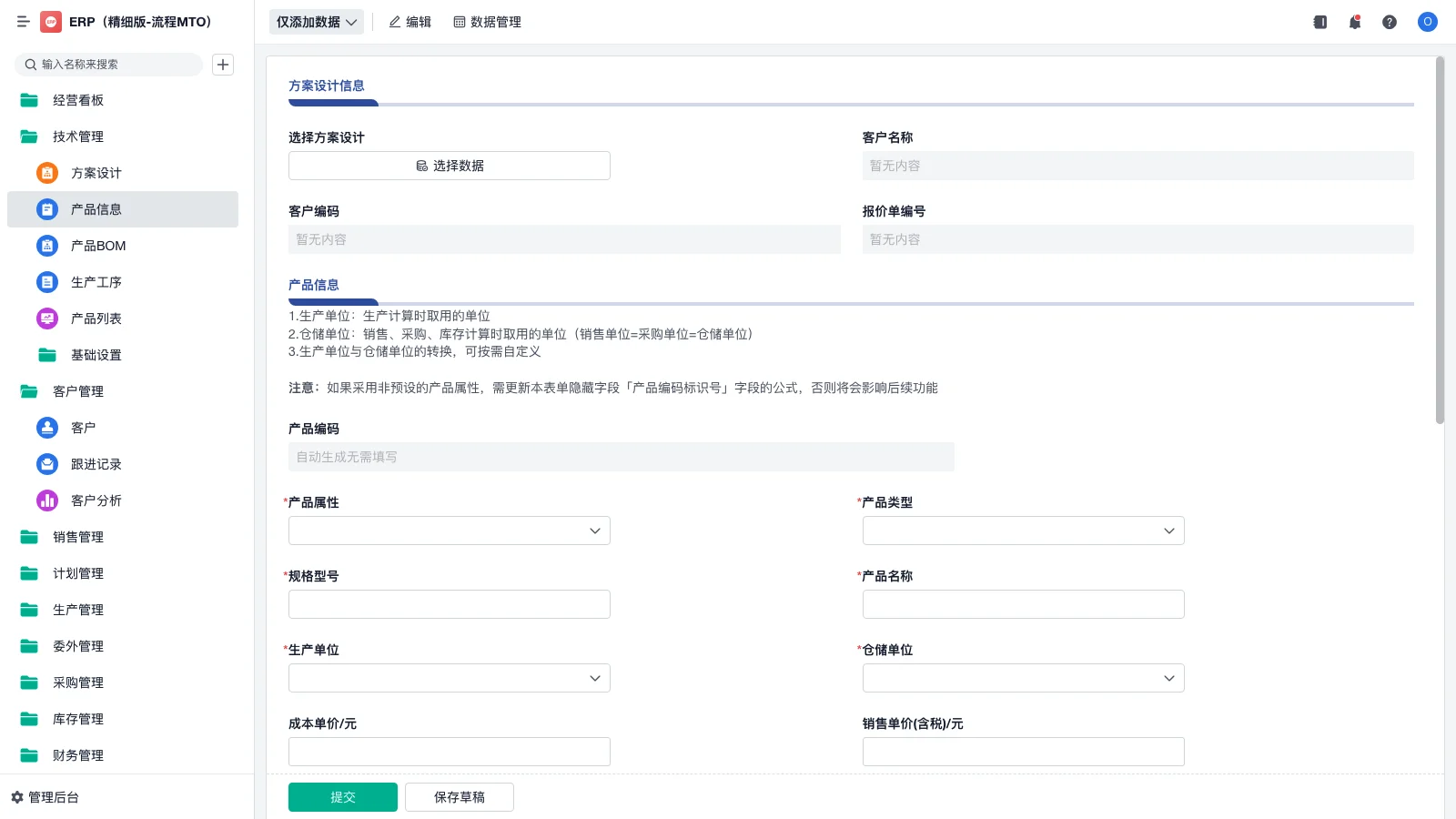This screenshot has width=1456, height=819.
Task: Open the 客户分析 analytics icon
Action: click(x=46, y=500)
